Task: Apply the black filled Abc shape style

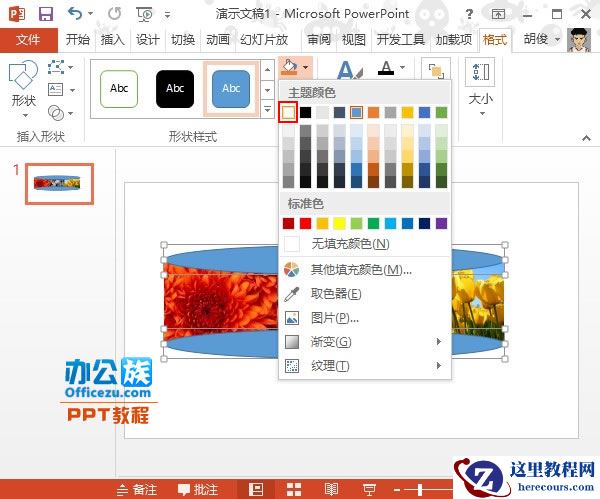Action: [x=175, y=89]
